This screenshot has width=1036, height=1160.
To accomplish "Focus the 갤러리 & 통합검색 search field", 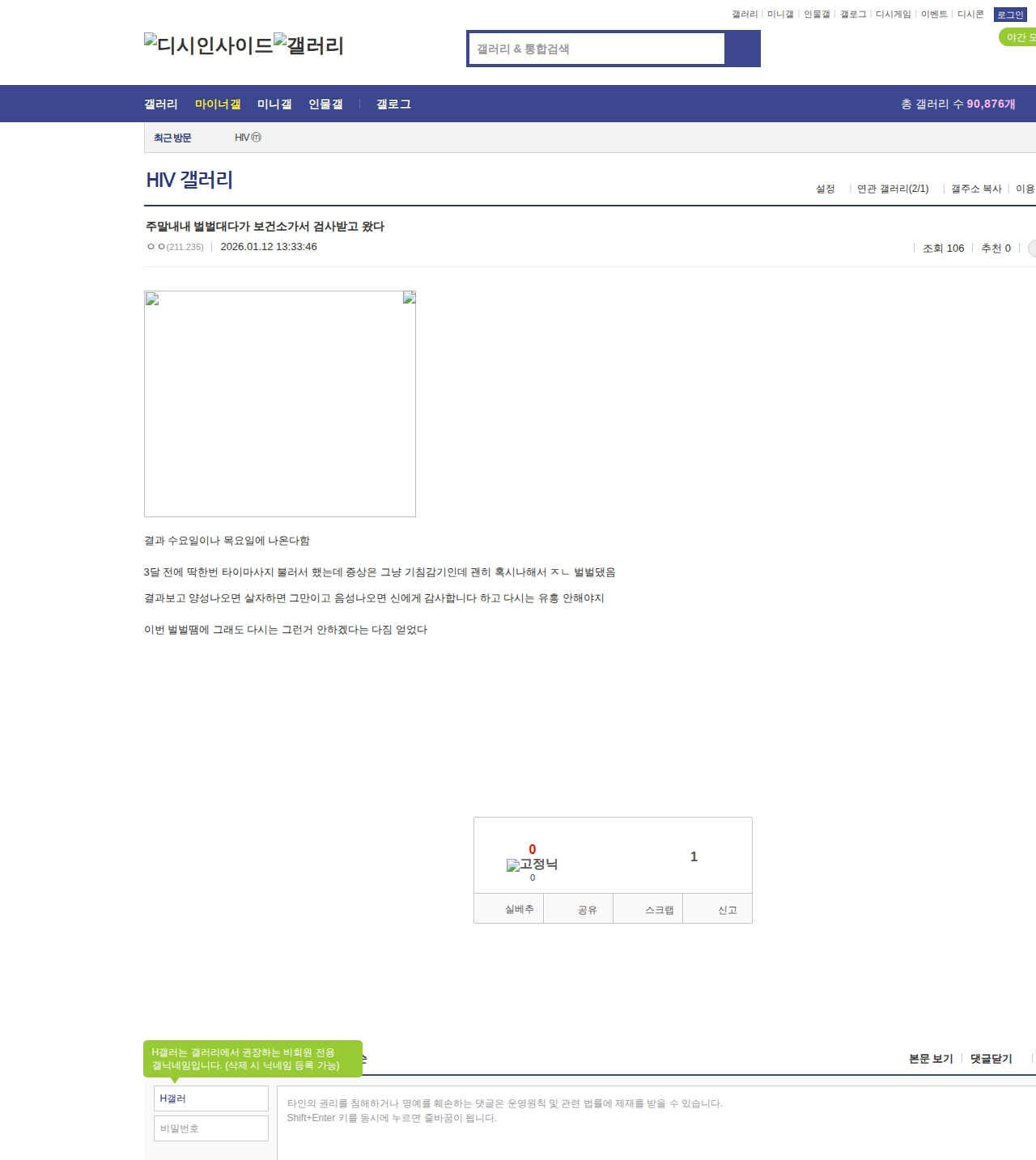I will (x=597, y=49).
